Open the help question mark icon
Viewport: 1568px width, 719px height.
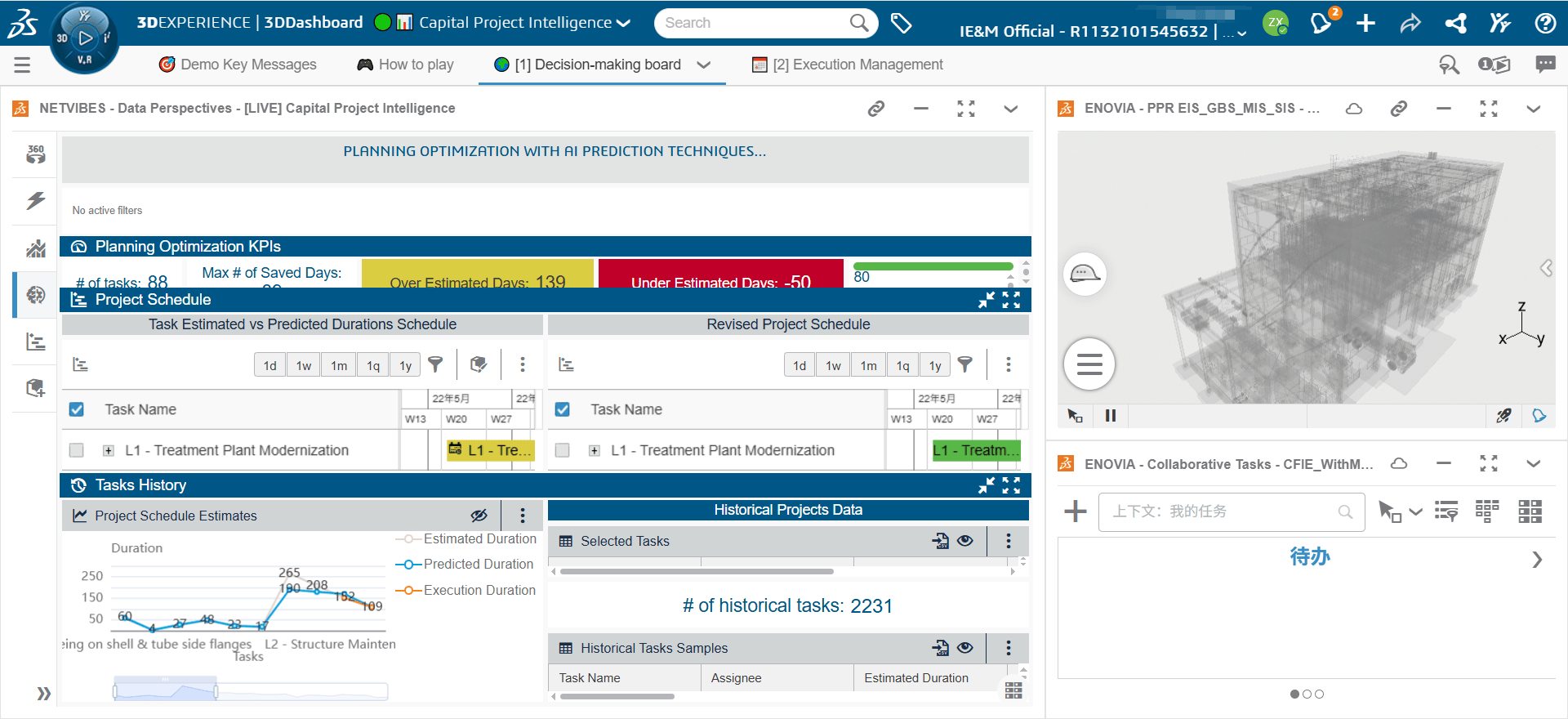tap(1544, 23)
